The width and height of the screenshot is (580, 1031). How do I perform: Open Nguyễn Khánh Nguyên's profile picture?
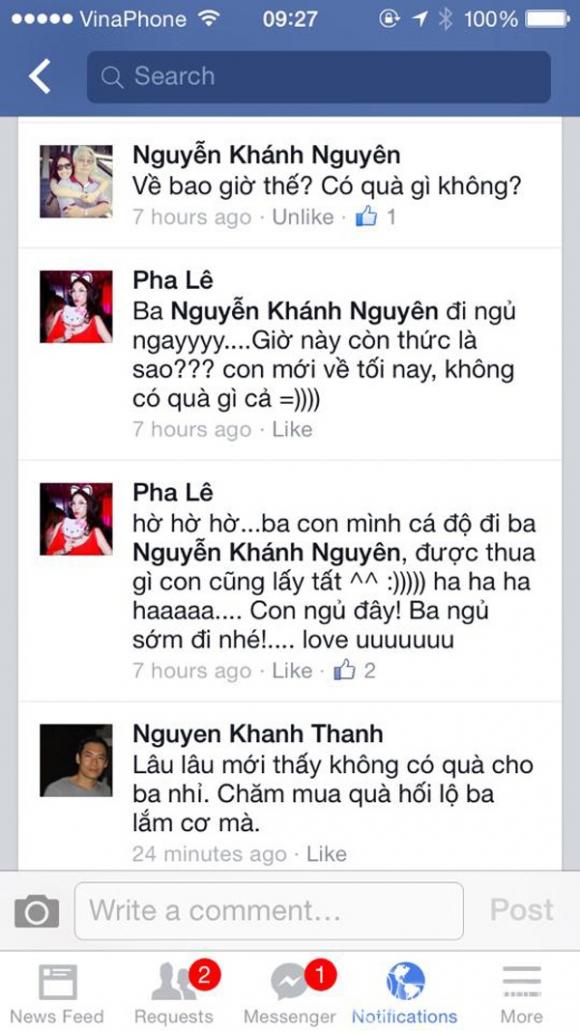coord(76,181)
